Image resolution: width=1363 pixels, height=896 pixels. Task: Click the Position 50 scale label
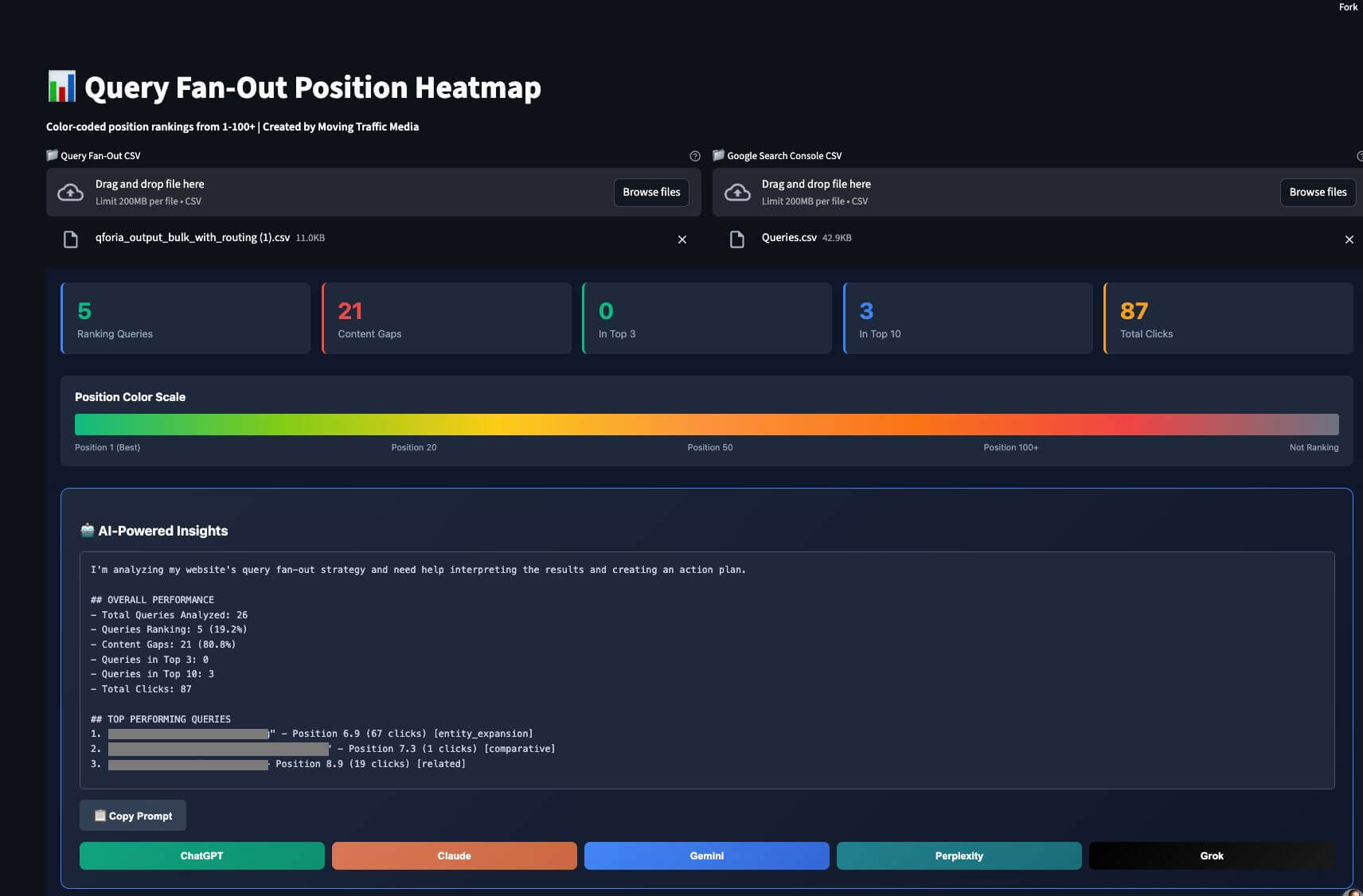[x=710, y=447]
